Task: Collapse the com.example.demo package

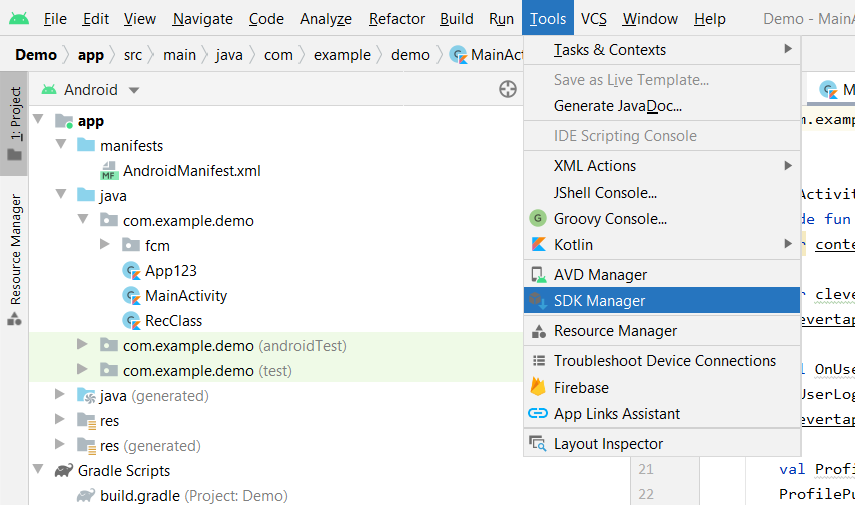Action: (x=83, y=219)
